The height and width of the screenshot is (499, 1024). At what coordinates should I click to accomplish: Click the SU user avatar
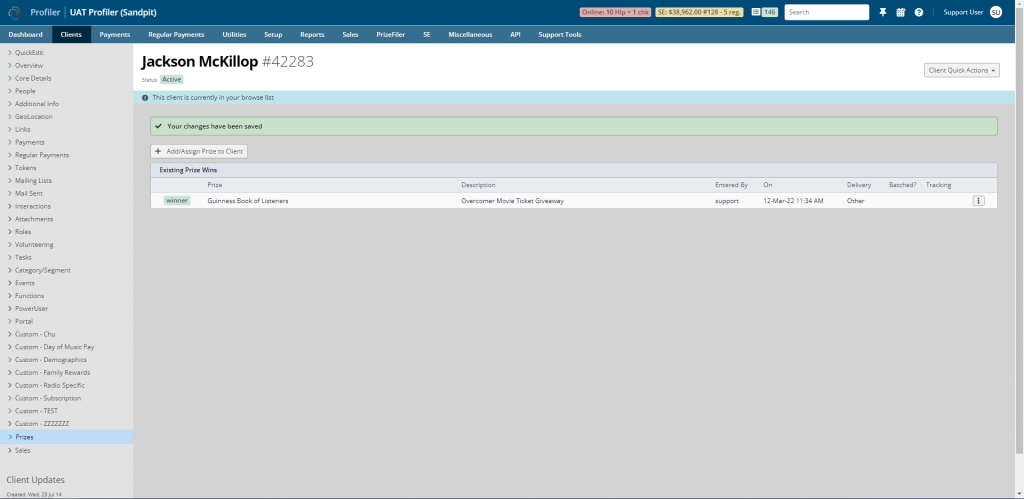coord(996,12)
